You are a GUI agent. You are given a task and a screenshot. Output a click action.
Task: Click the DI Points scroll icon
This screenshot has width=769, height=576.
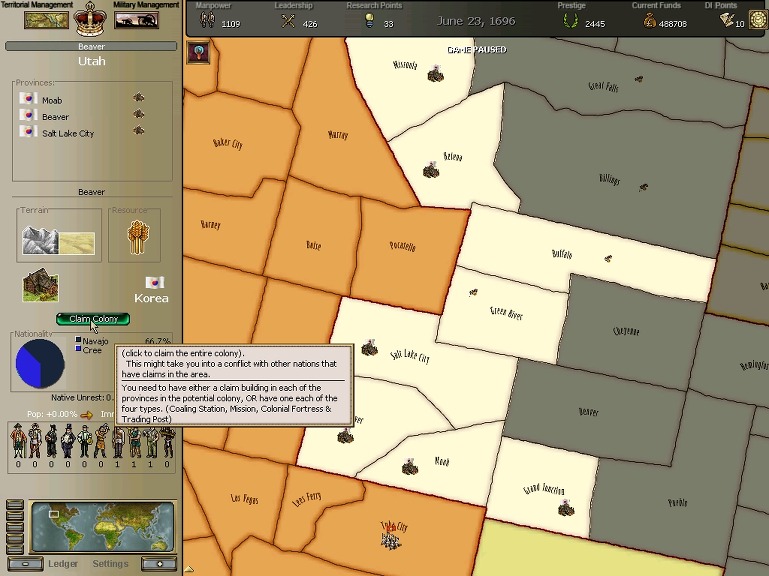[x=726, y=20]
